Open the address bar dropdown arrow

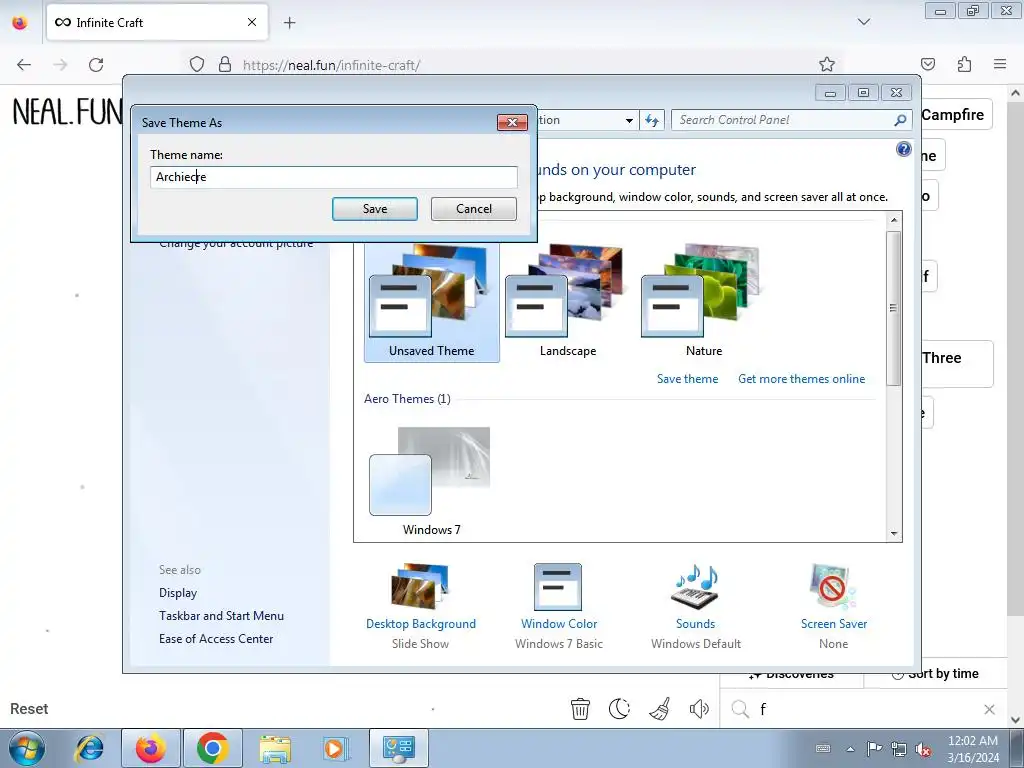[629, 120]
